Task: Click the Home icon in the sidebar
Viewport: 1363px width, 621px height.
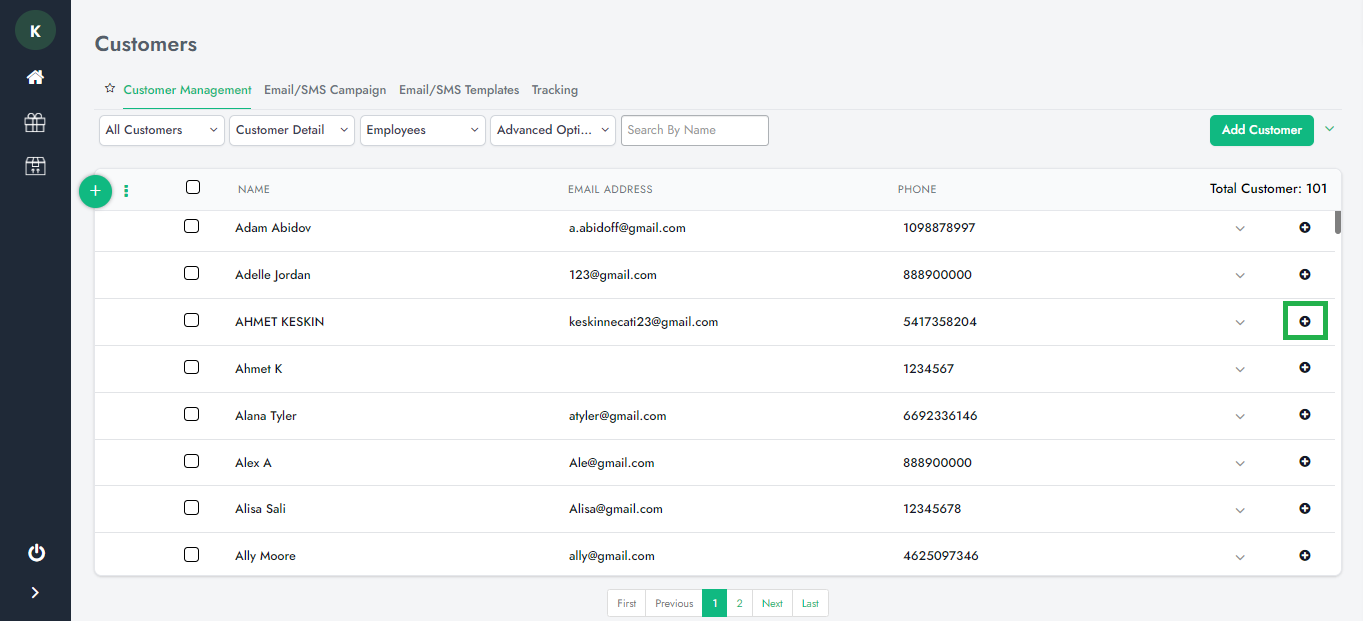Action: [35, 77]
